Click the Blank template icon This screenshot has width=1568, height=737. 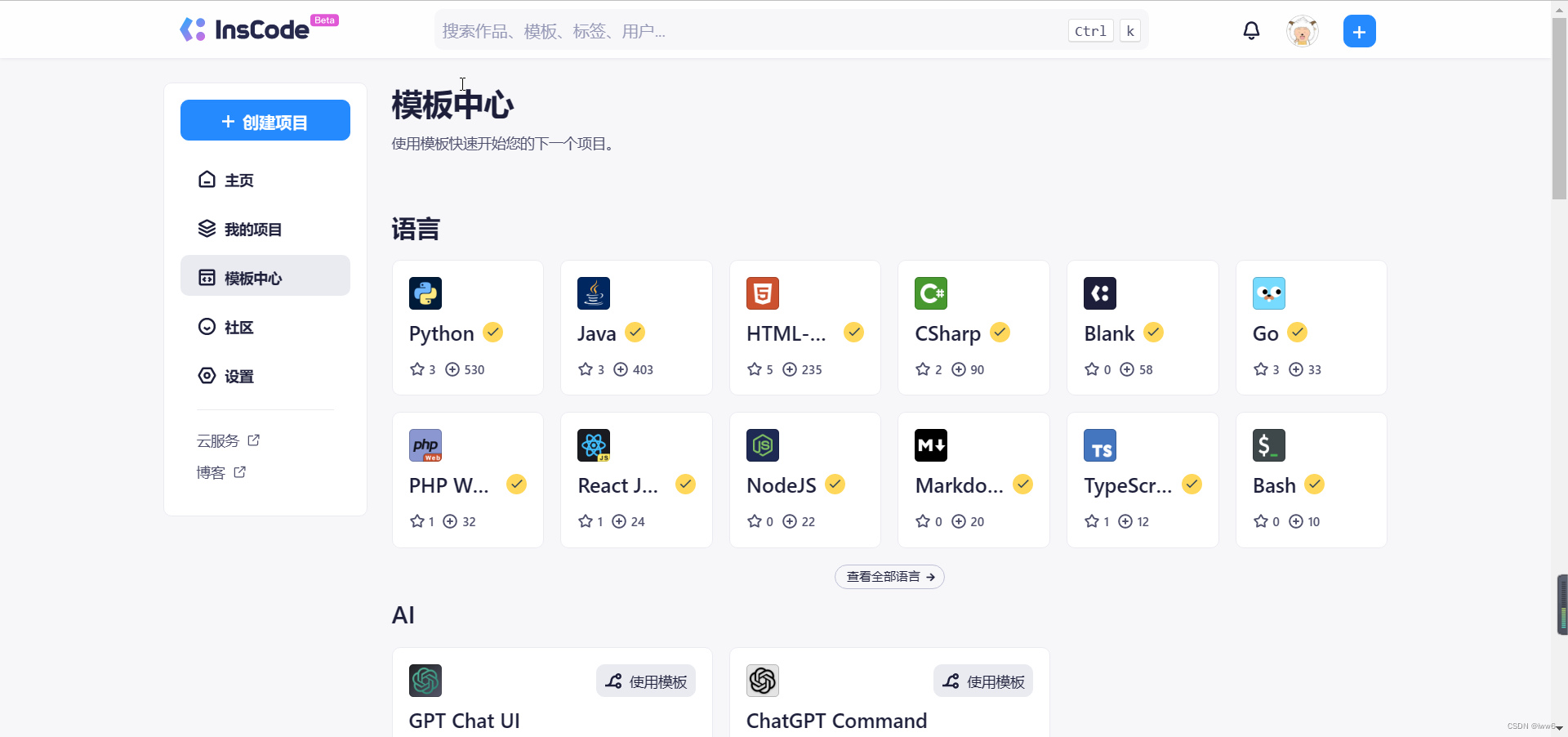click(1100, 293)
